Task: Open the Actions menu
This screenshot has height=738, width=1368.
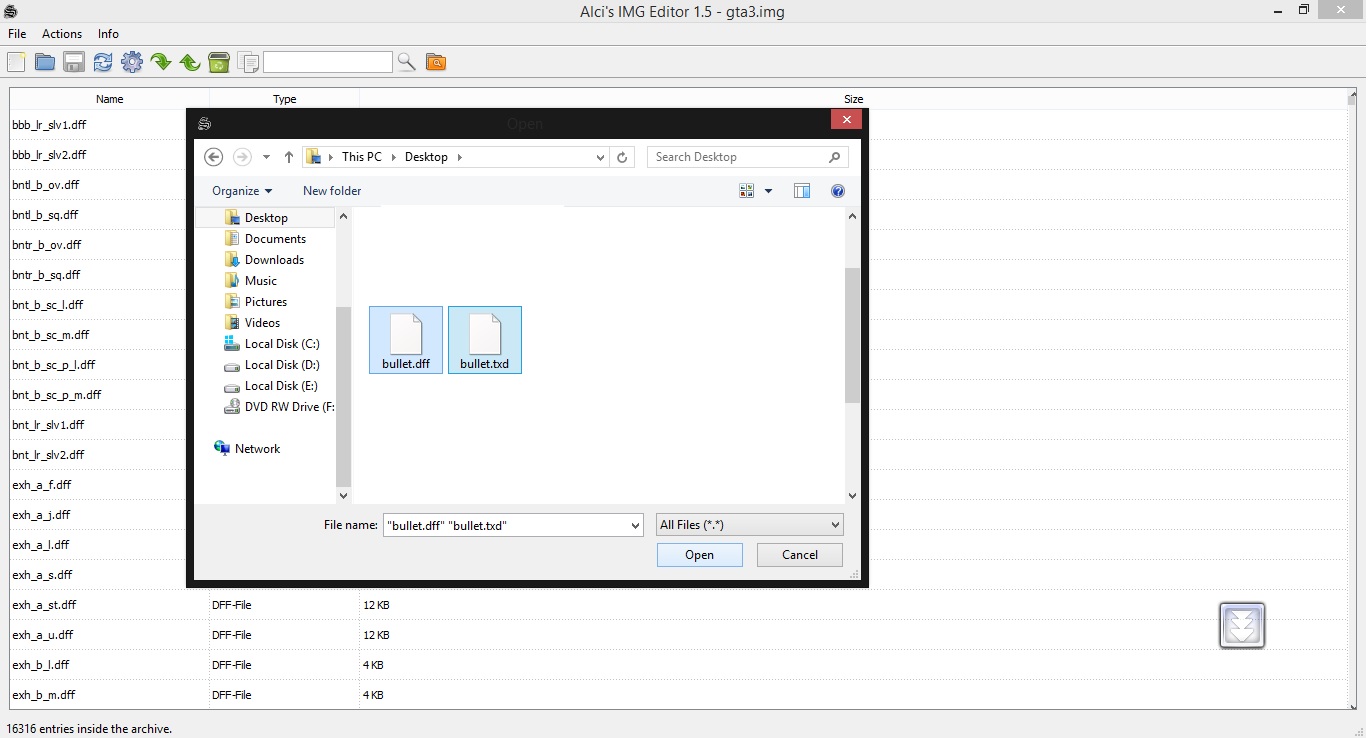Action: pyautogui.click(x=62, y=34)
